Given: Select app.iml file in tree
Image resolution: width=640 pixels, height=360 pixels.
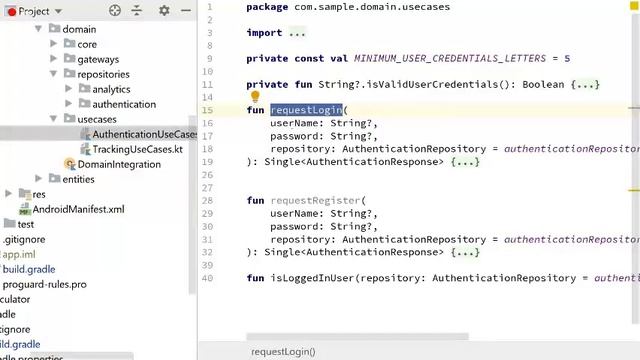Looking at the screenshot, I should (x=19, y=254).
